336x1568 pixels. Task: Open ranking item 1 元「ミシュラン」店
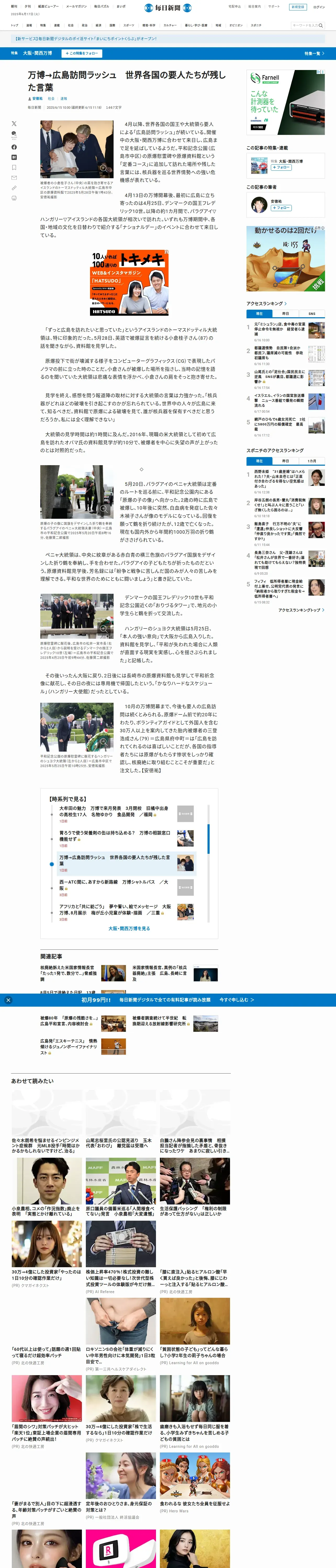pyautogui.click(x=280, y=329)
